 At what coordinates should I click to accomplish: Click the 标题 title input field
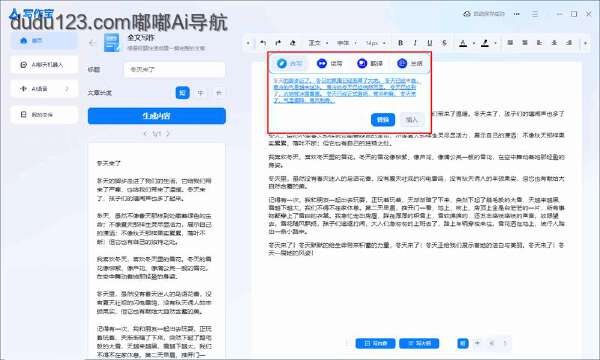pos(174,70)
